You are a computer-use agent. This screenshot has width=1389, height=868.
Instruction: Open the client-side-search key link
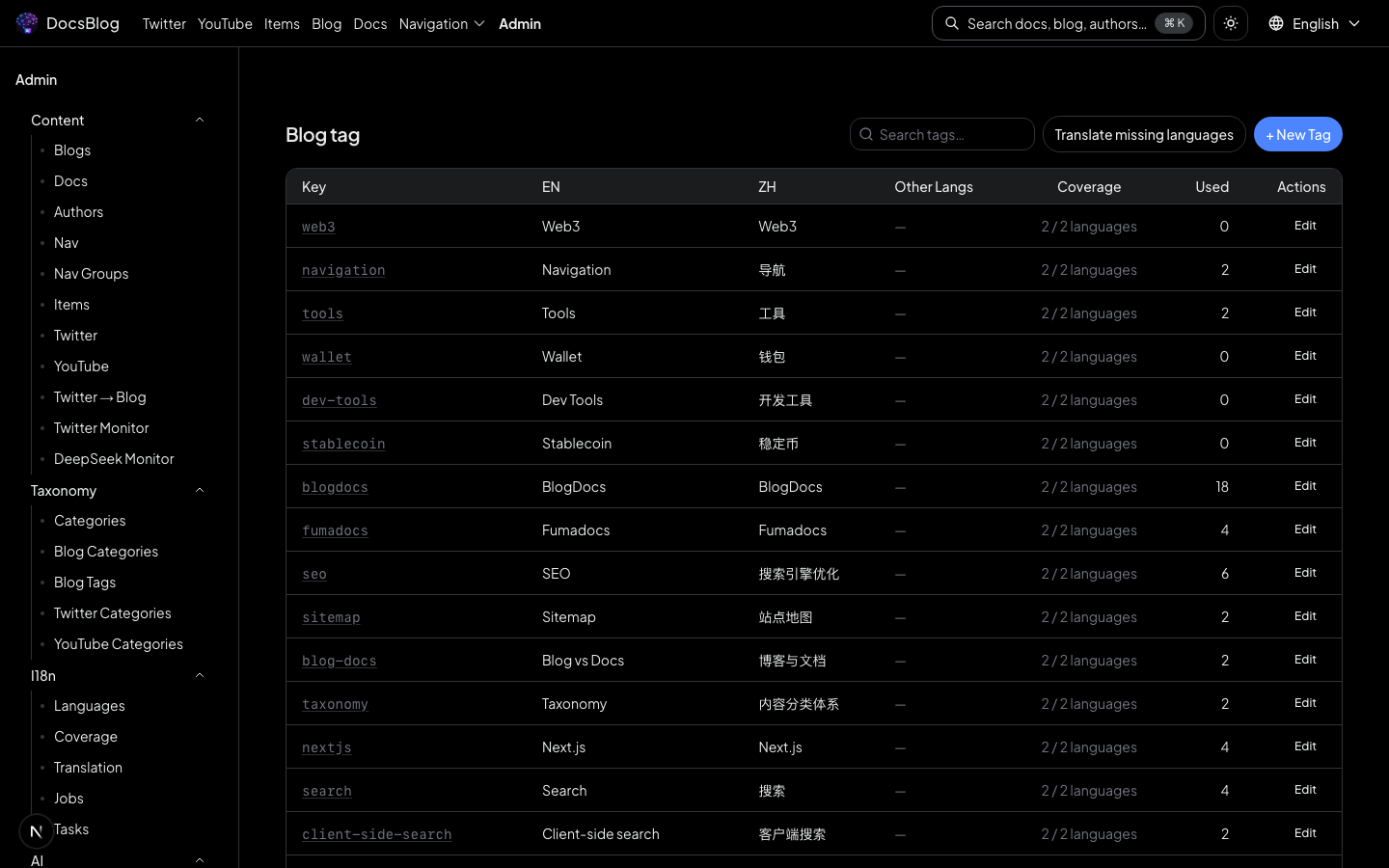[x=376, y=834]
